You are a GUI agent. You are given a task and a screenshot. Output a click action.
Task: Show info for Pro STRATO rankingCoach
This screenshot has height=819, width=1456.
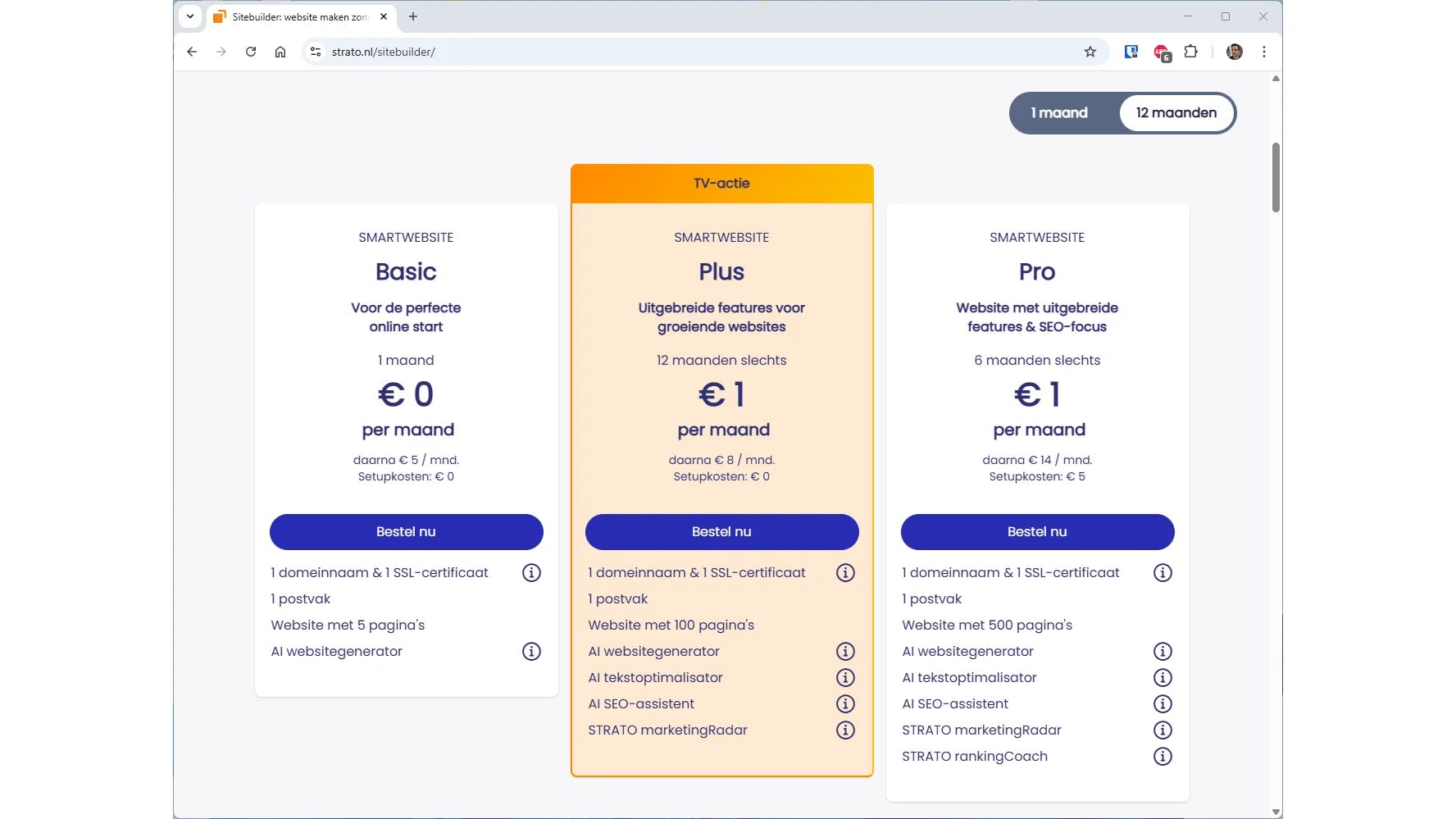1163,757
